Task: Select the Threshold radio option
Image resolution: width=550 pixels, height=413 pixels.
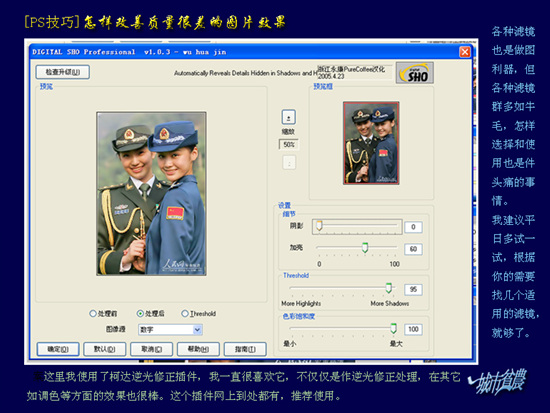Action: click(x=199, y=313)
